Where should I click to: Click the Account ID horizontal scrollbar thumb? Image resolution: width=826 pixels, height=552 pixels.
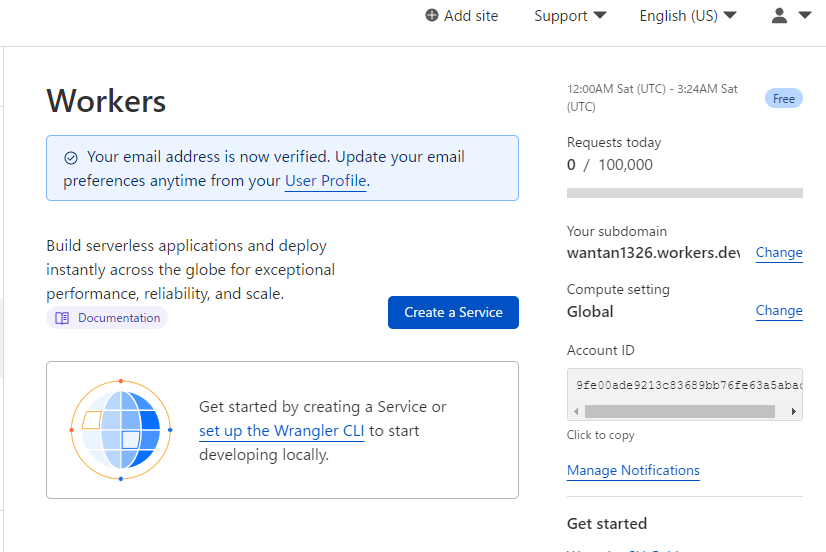coord(680,411)
